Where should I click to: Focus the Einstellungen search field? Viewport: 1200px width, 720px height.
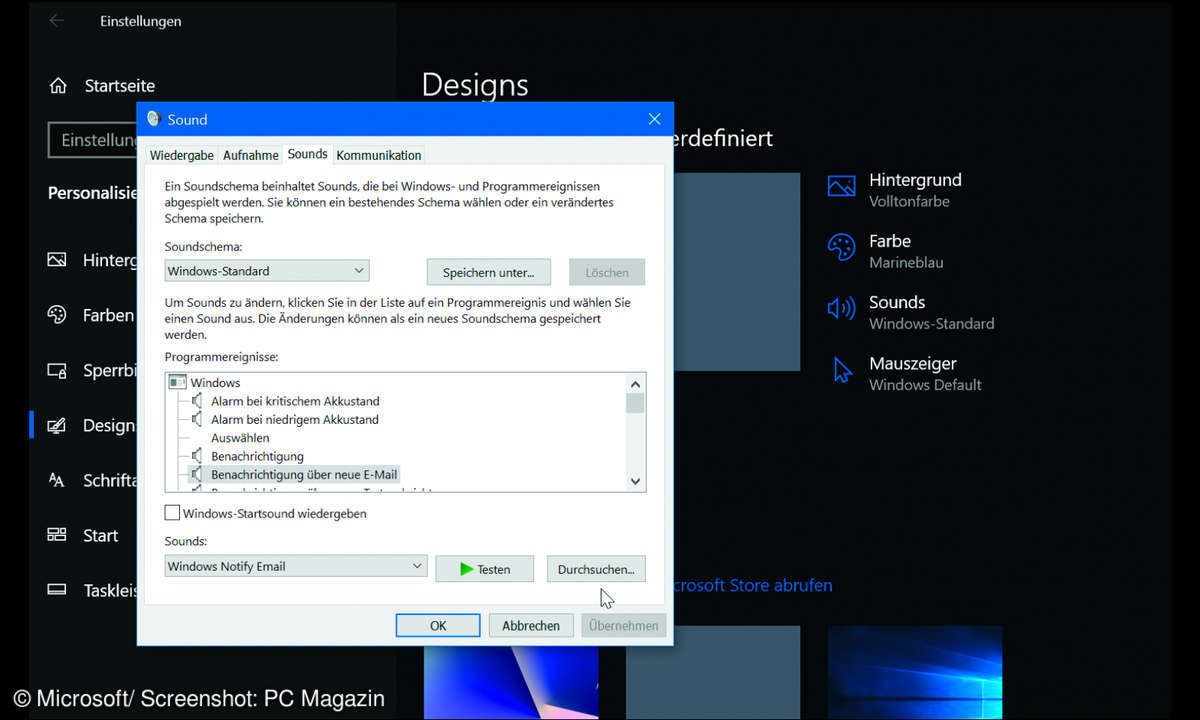(x=93, y=140)
